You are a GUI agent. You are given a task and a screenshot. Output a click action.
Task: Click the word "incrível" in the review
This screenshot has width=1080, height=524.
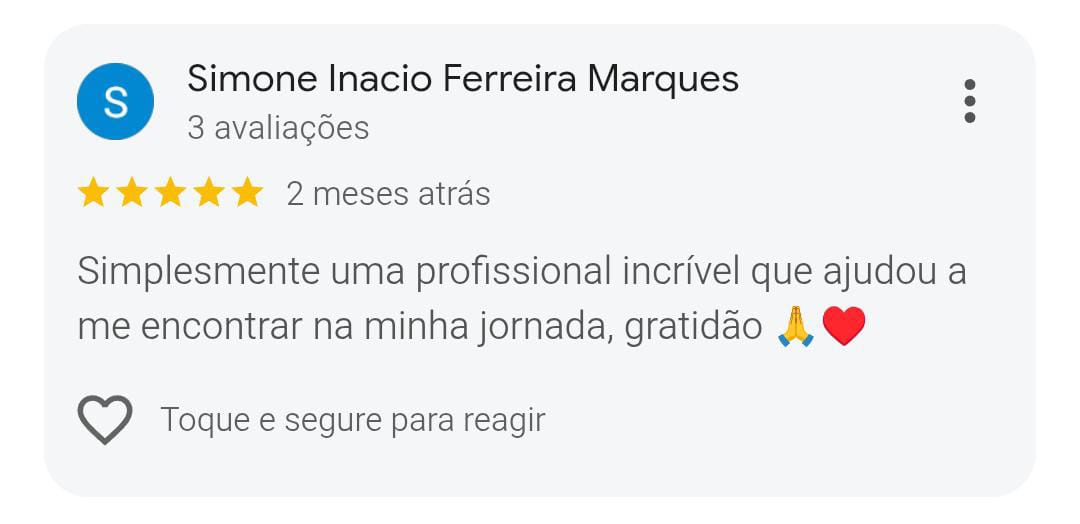point(681,272)
